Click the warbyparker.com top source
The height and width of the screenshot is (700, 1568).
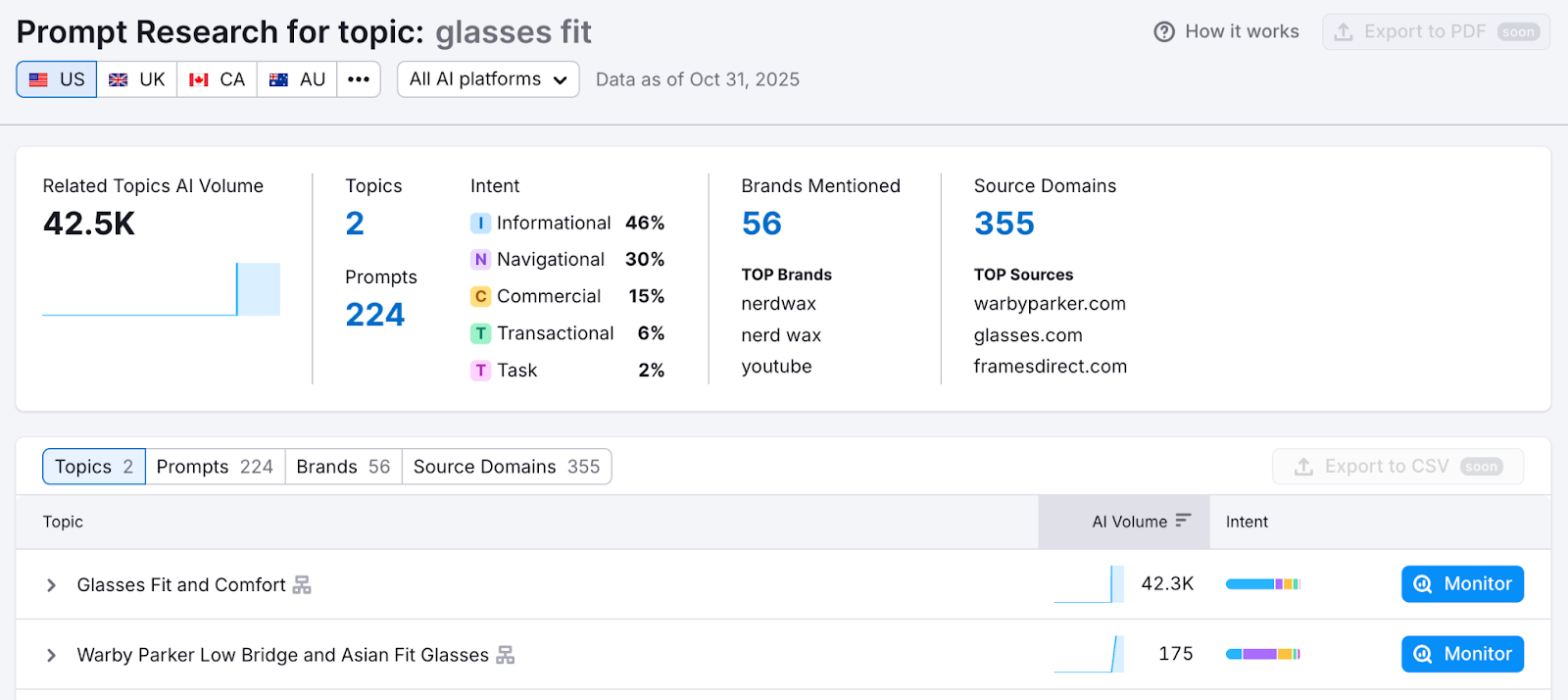tap(1049, 304)
